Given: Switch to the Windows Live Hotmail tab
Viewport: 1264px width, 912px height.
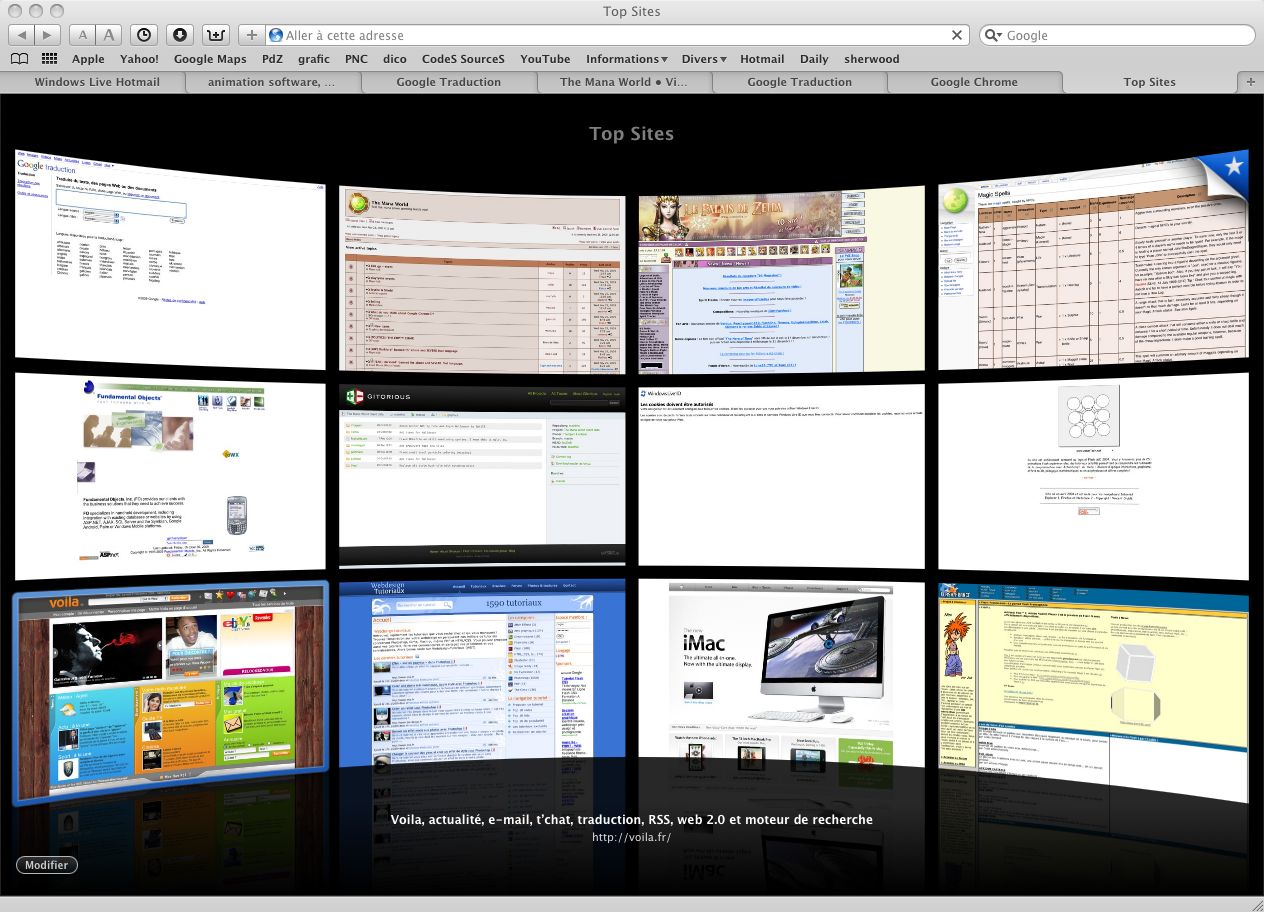Looking at the screenshot, I should [x=97, y=82].
